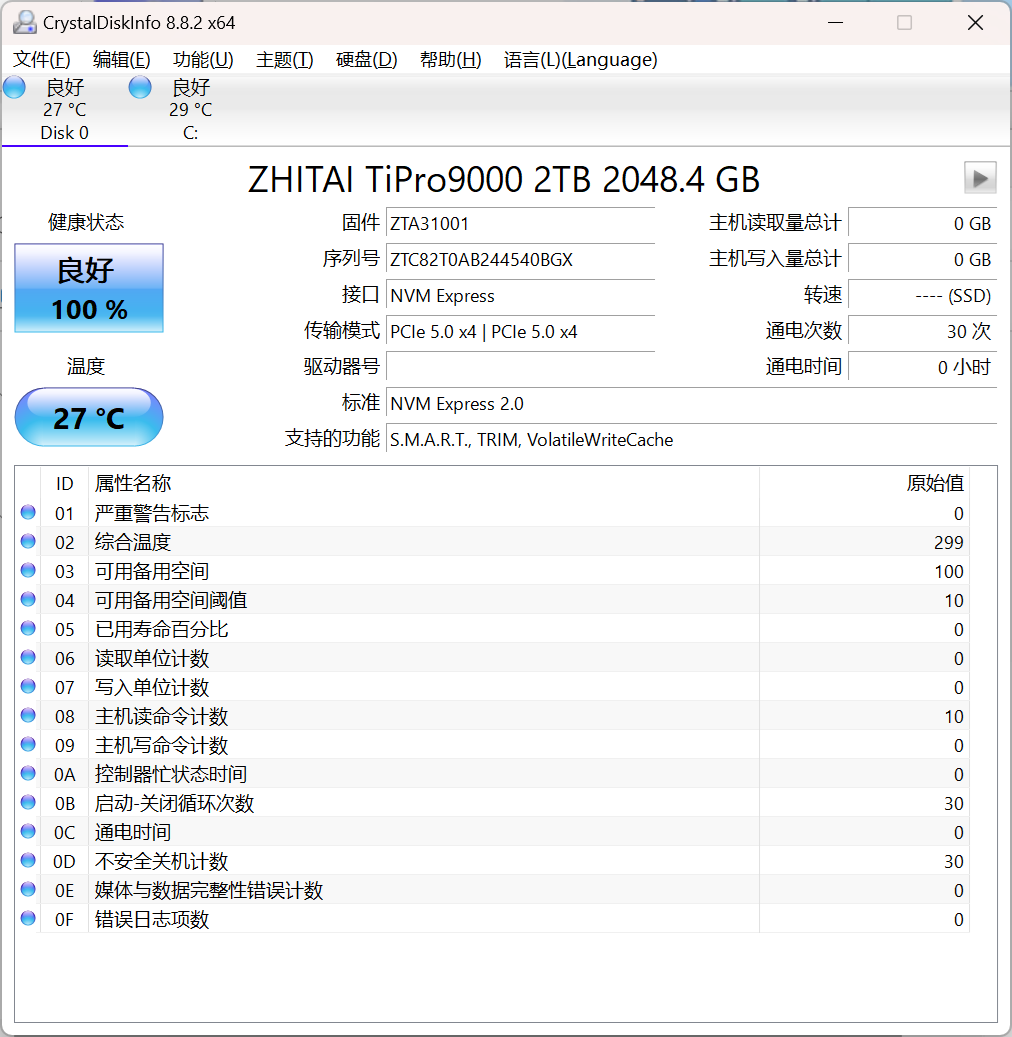This screenshot has height=1037, width=1012.
Task: Click status dot for 06 读取单位计数
Action: 28,657
